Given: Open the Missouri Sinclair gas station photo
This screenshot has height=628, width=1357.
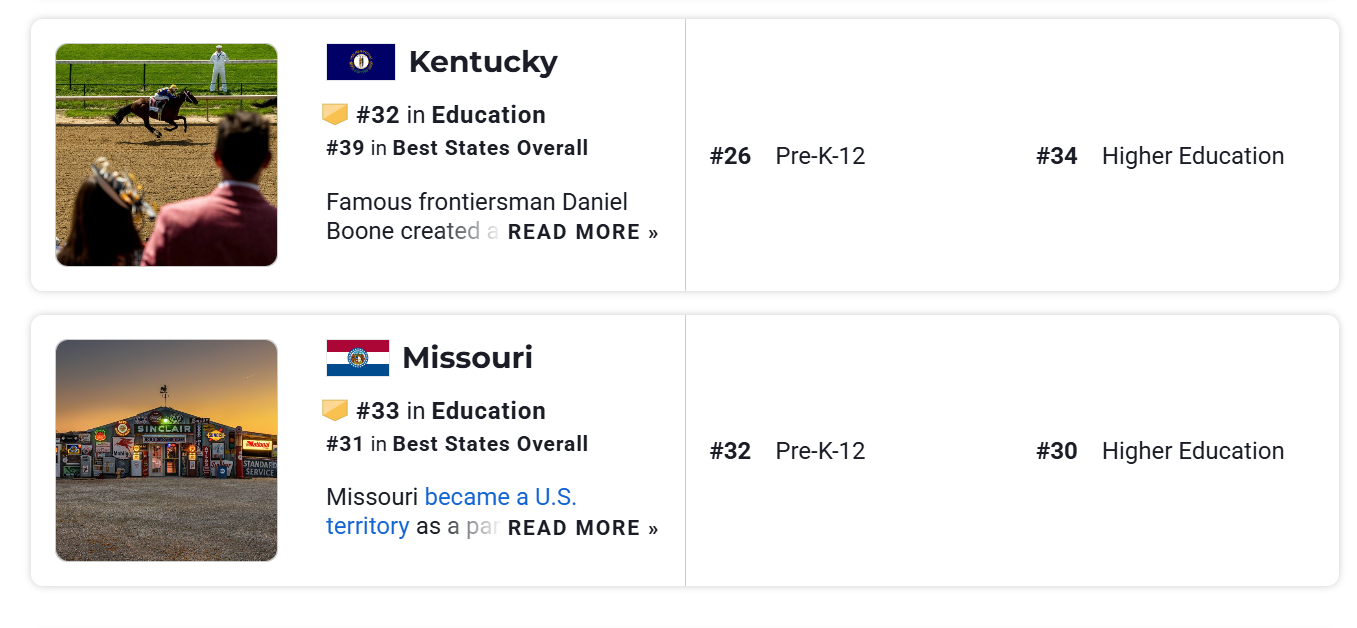Looking at the screenshot, I should click(166, 450).
